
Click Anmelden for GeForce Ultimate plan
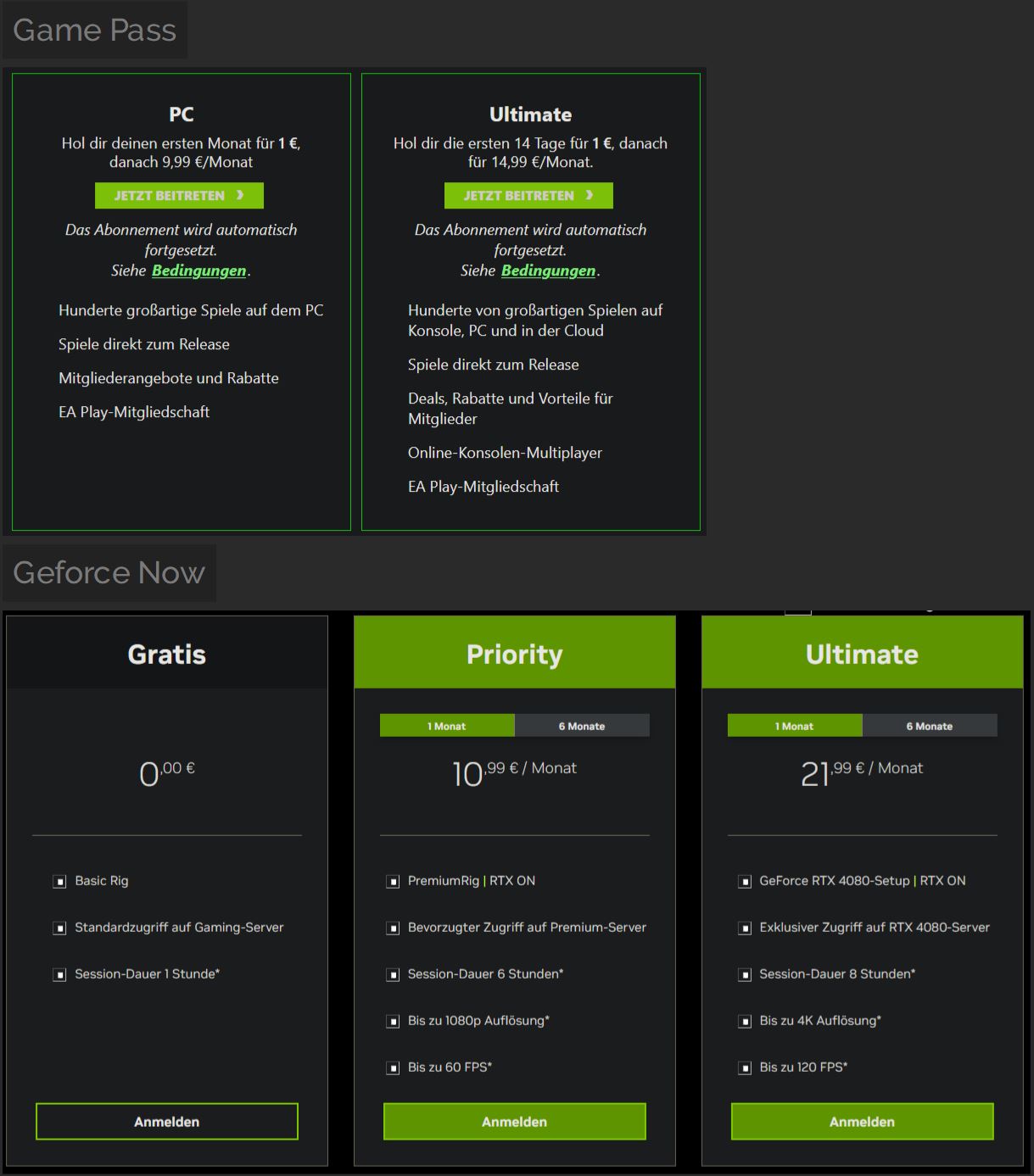click(x=863, y=1122)
